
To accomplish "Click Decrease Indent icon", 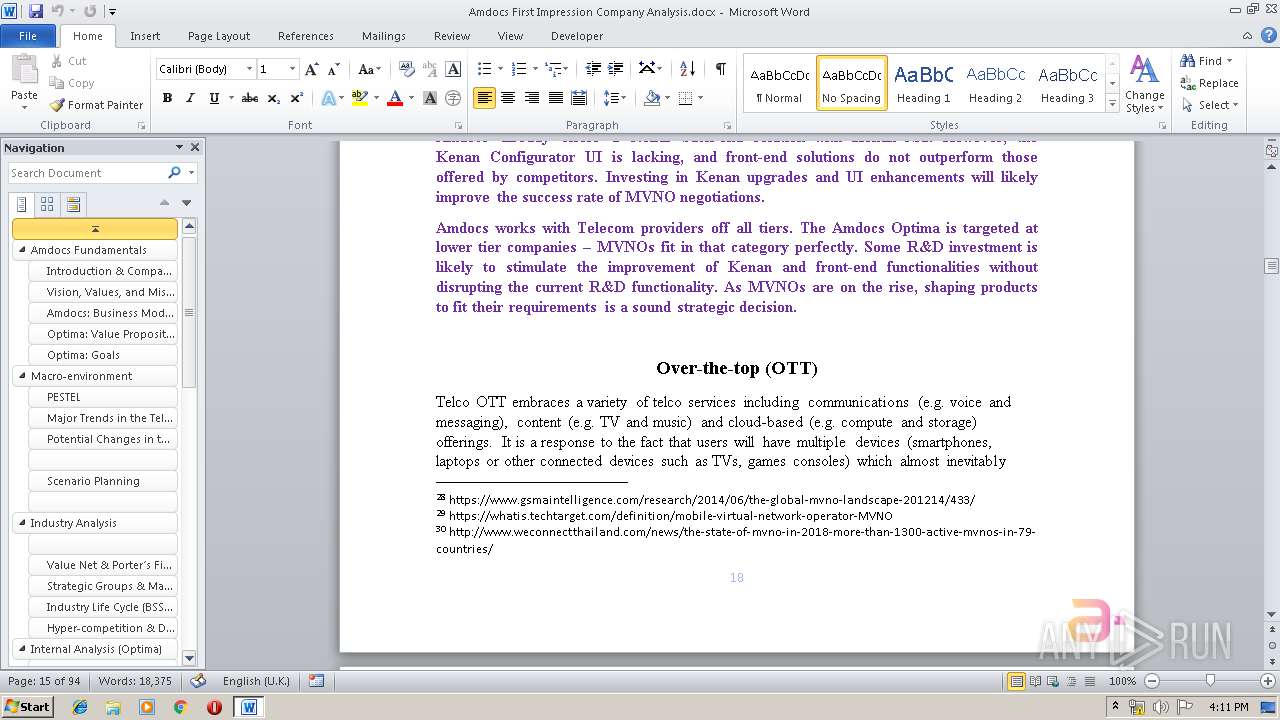I will point(593,69).
